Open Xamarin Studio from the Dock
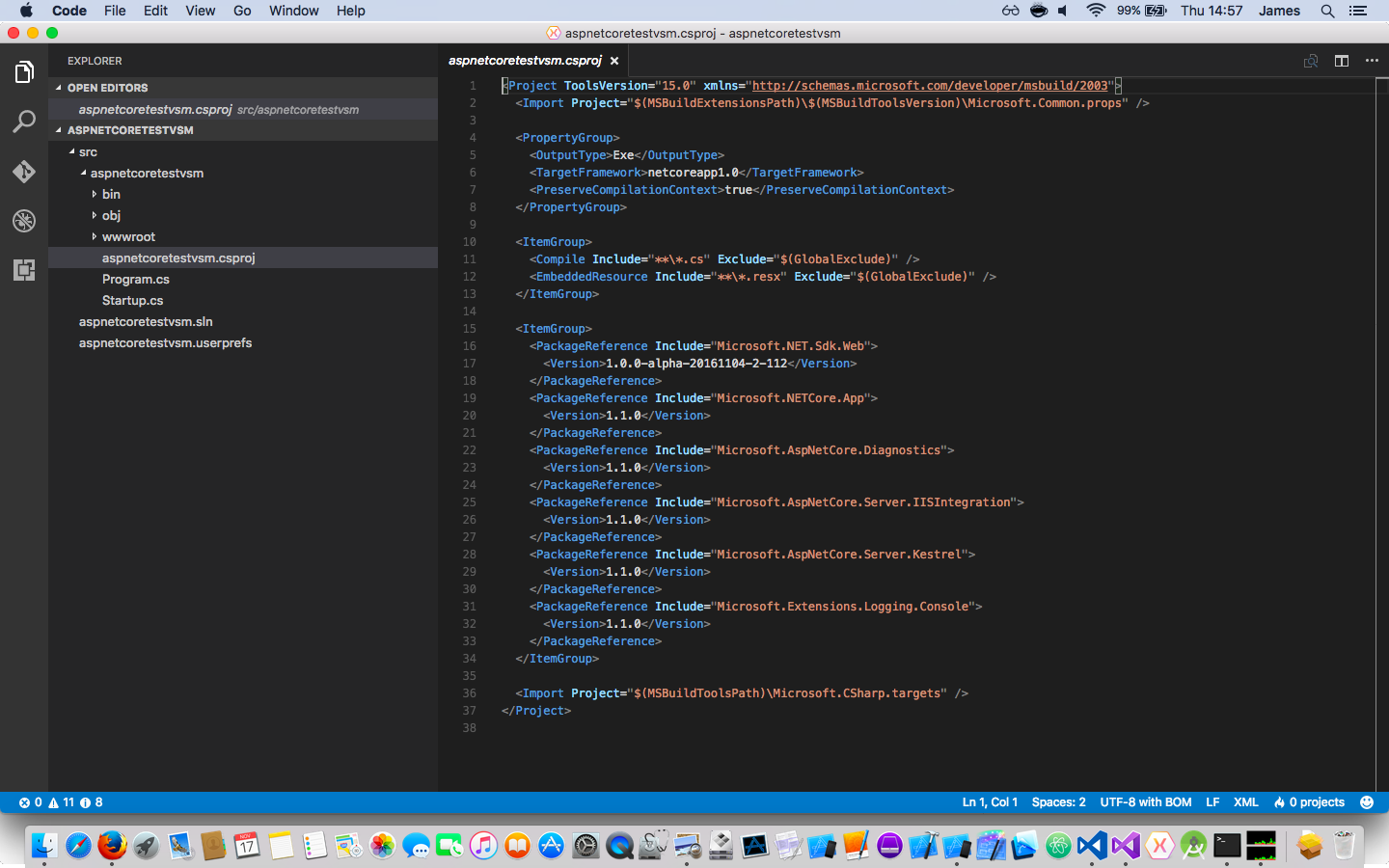1389x868 pixels. (x=1159, y=846)
